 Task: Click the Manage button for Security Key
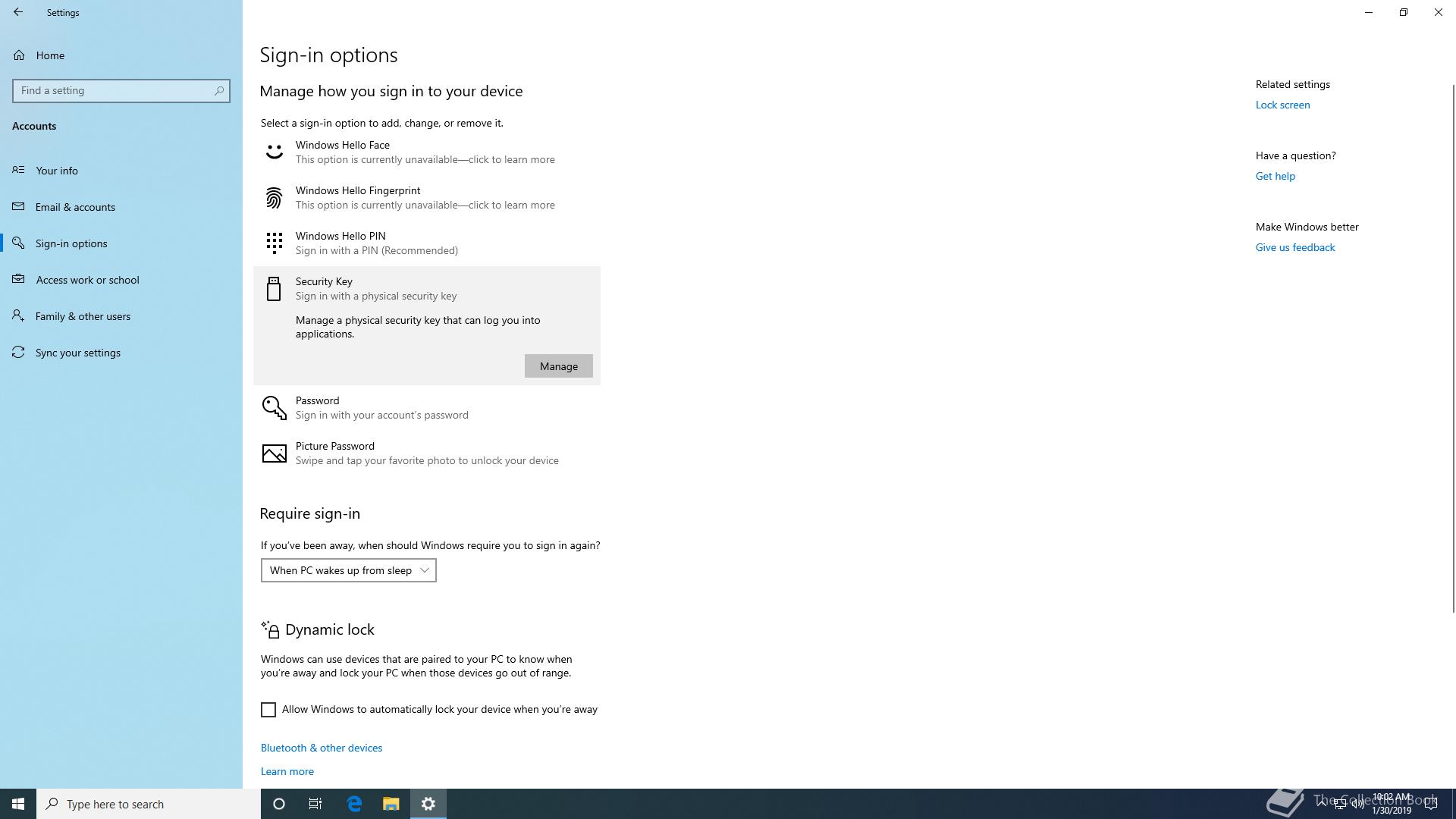pyautogui.click(x=559, y=366)
